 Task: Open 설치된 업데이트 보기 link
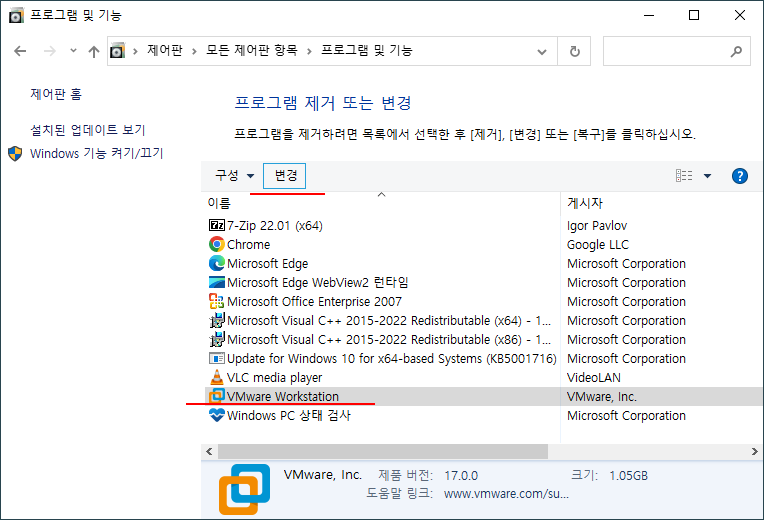(88, 130)
